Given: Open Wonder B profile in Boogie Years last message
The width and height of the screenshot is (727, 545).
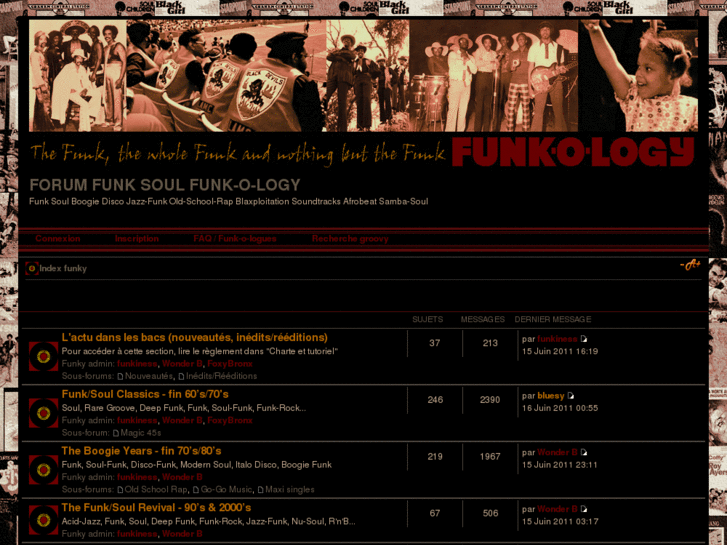Looking at the screenshot, I should click(557, 453).
